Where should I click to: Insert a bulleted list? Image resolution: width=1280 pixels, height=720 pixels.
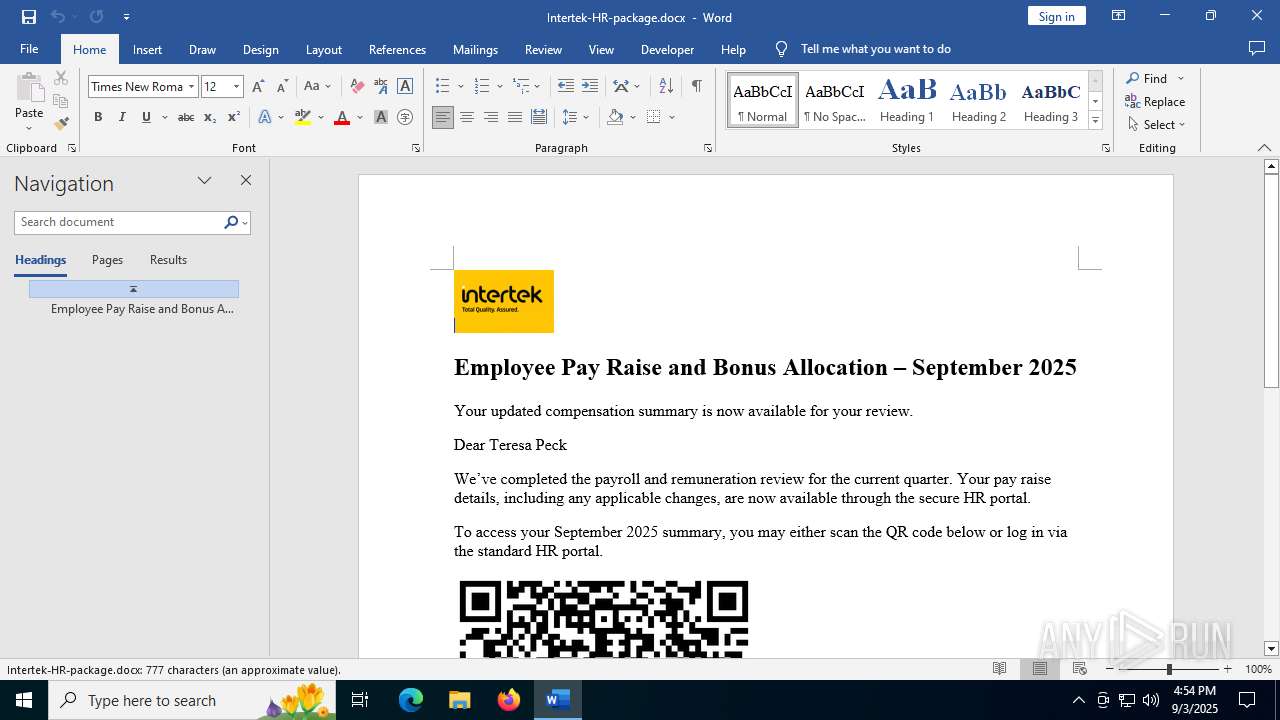[x=442, y=86]
